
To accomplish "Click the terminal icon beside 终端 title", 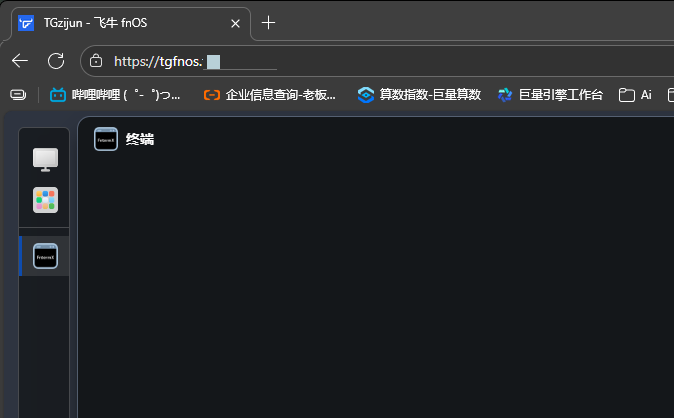I will click(106, 139).
